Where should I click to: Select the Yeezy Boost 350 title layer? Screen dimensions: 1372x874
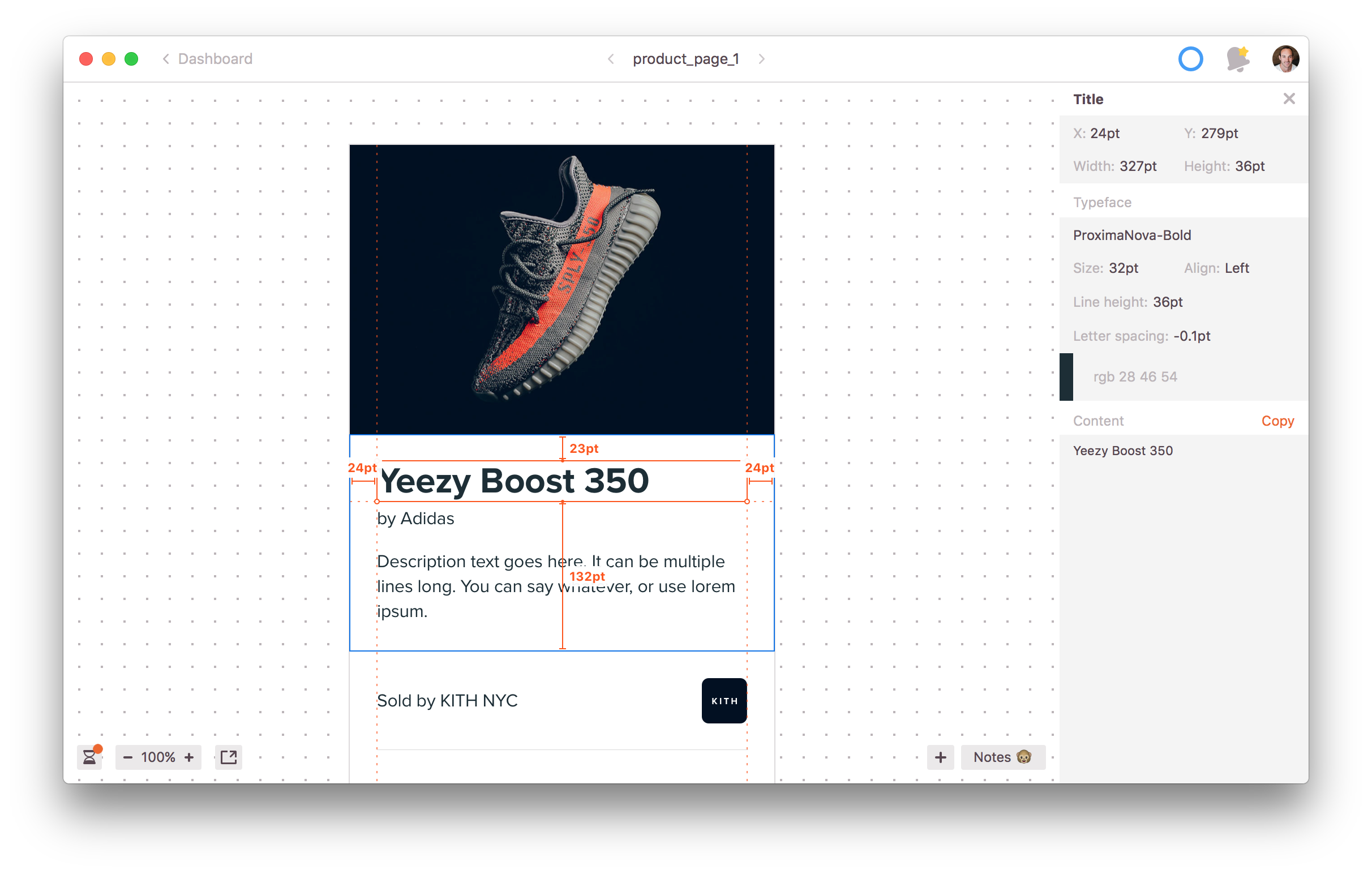pyautogui.click(x=514, y=481)
